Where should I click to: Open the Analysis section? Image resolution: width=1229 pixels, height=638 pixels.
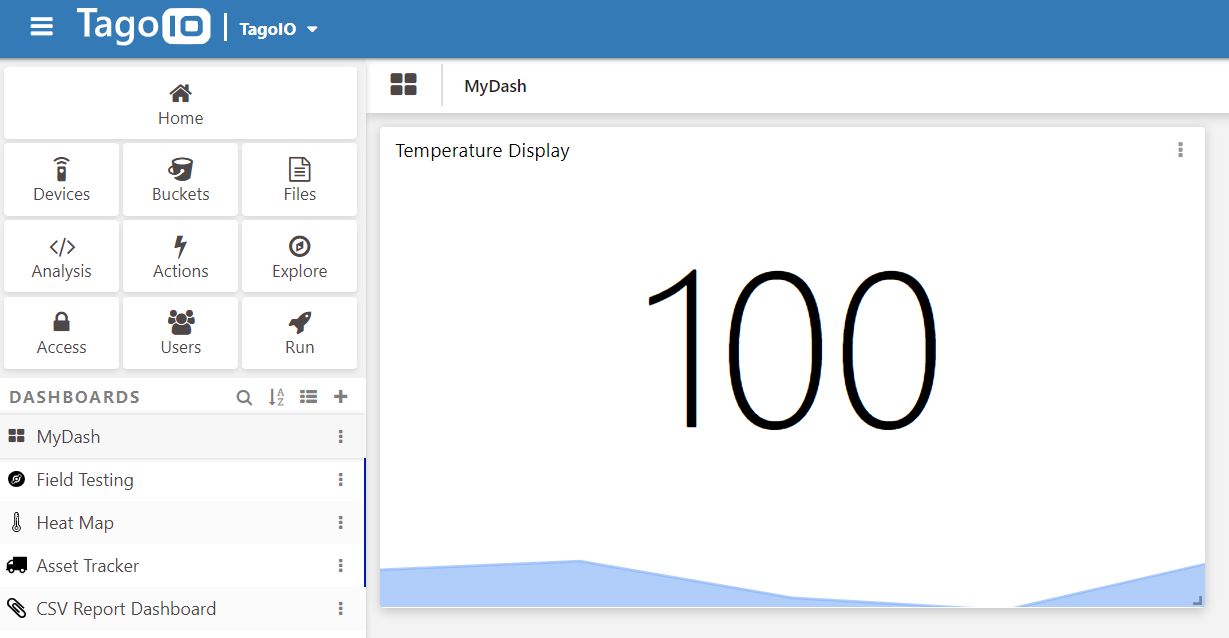click(61, 257)
